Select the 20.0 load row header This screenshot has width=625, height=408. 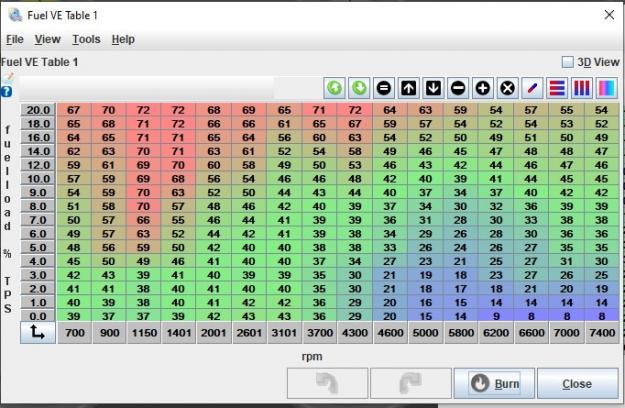click(38, 110)
